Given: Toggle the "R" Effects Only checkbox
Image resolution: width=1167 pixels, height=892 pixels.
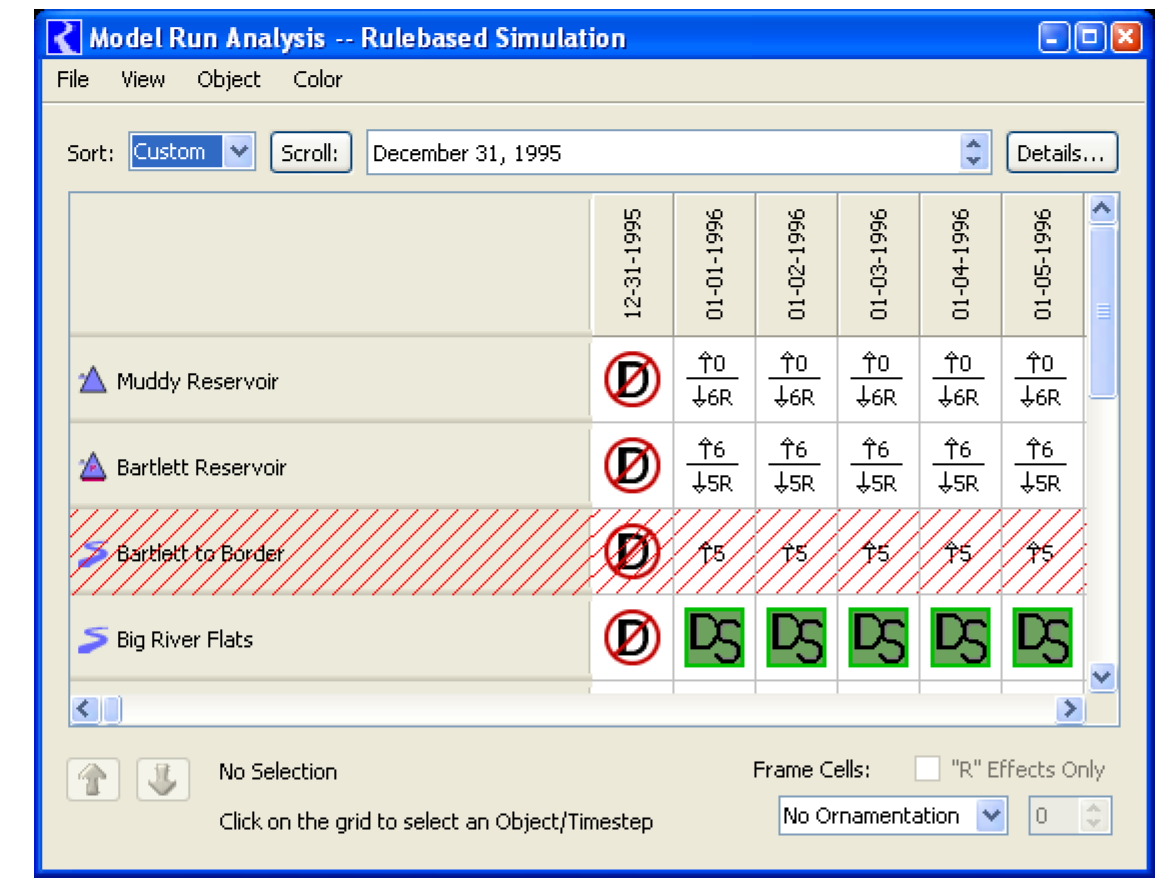Looking at the screenshot, I should point(928,769).
